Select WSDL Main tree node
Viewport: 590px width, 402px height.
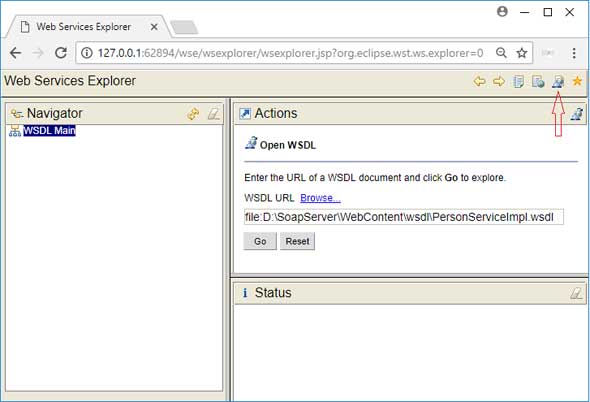point(49,131)
